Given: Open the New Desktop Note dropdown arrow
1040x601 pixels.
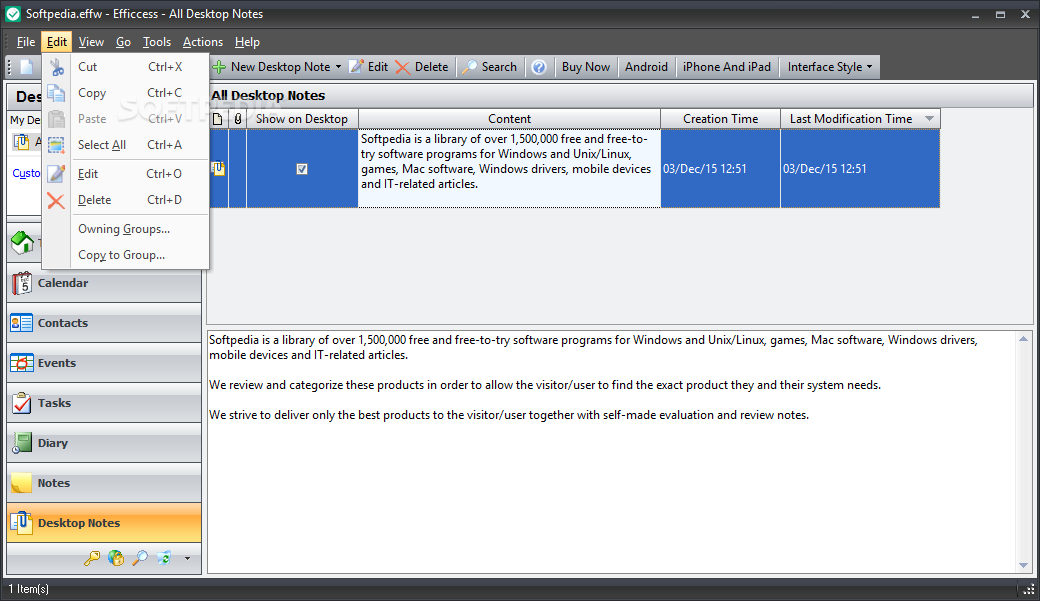Looking at the screenshot, I should coord(338,67).
